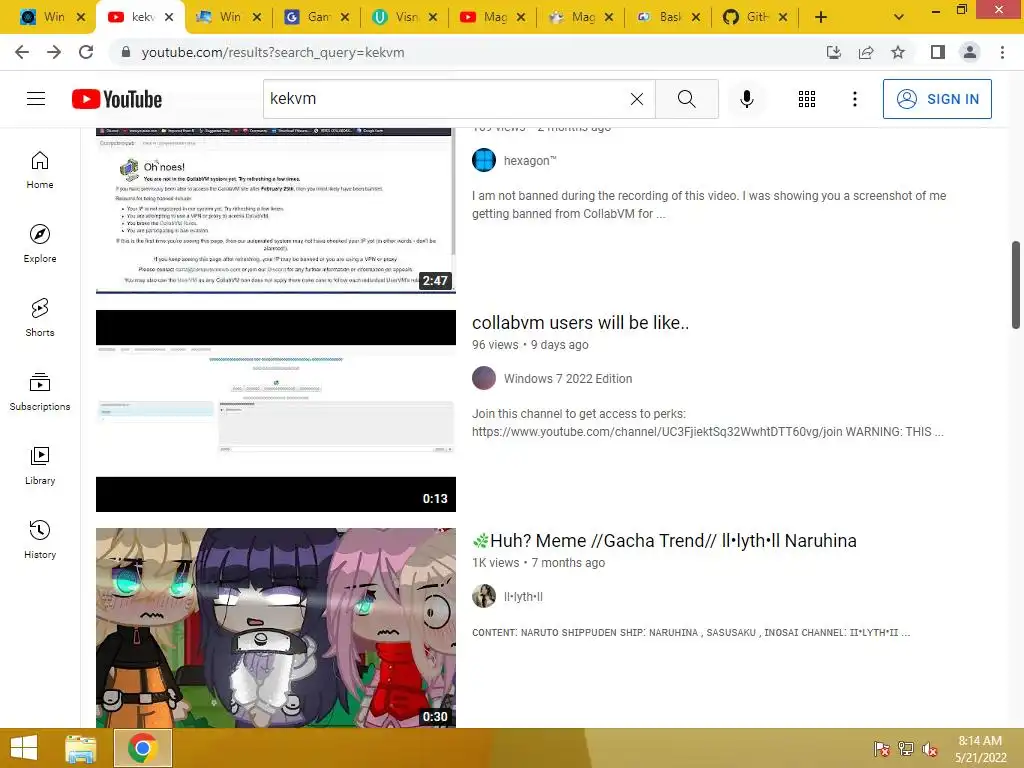Image resolution: width=1024 pixels, height=768 pixels.
Task: Click '1K views • 7 months ago' text
Action: tap(538, 563)
